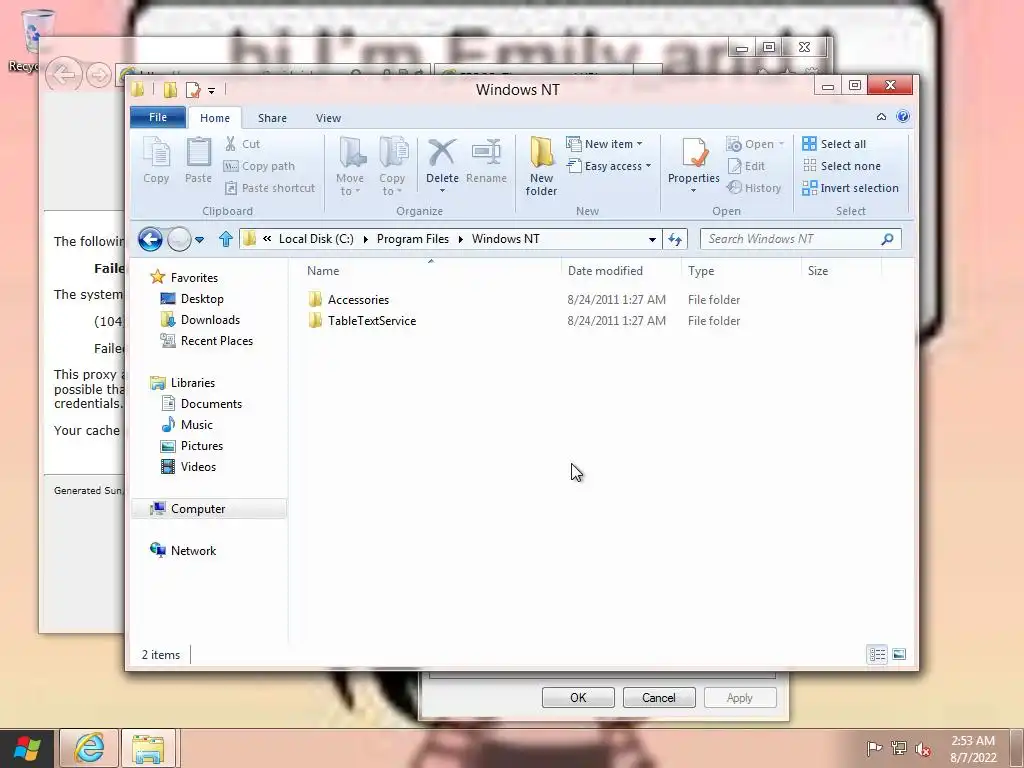Open the Windows Start button
The height and width of the screenshot is (768, 1024).
click(x=28, y=748)
